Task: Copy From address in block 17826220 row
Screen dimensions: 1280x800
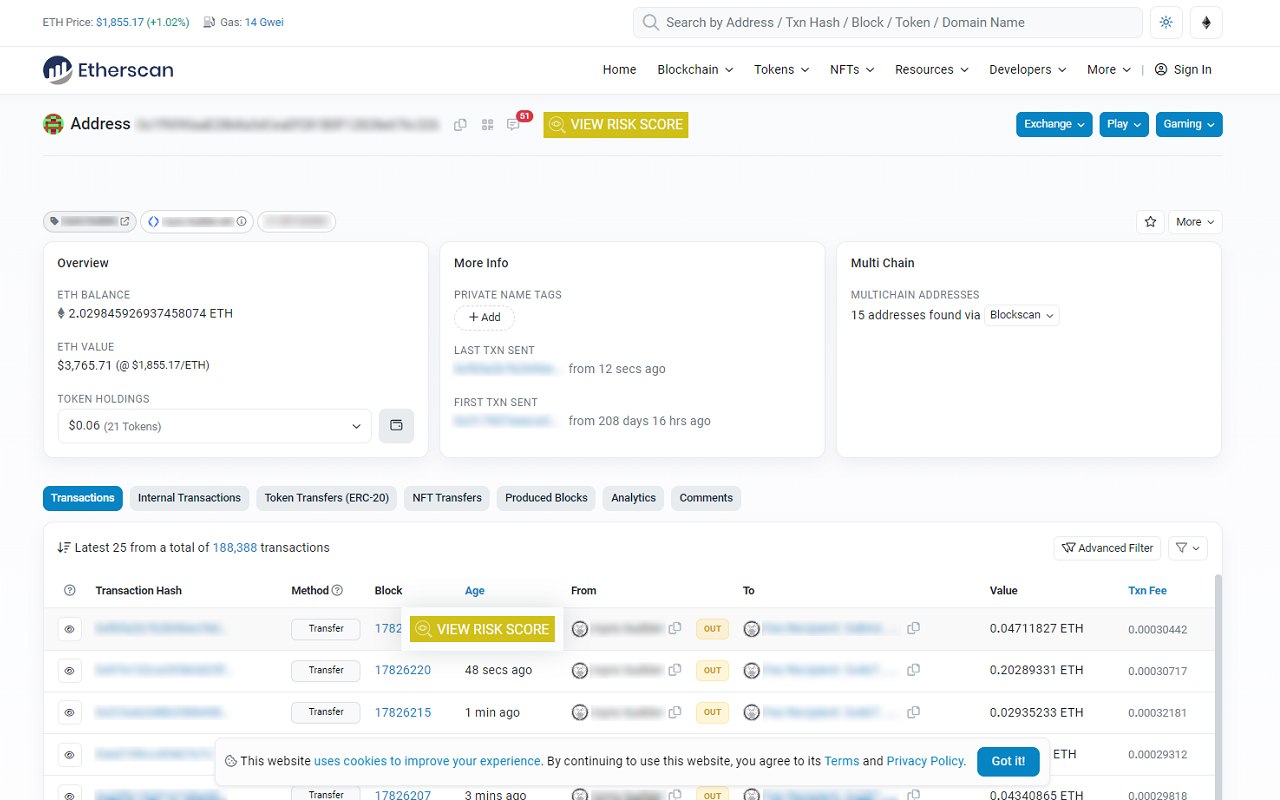Action: click(x=675, y=670)
